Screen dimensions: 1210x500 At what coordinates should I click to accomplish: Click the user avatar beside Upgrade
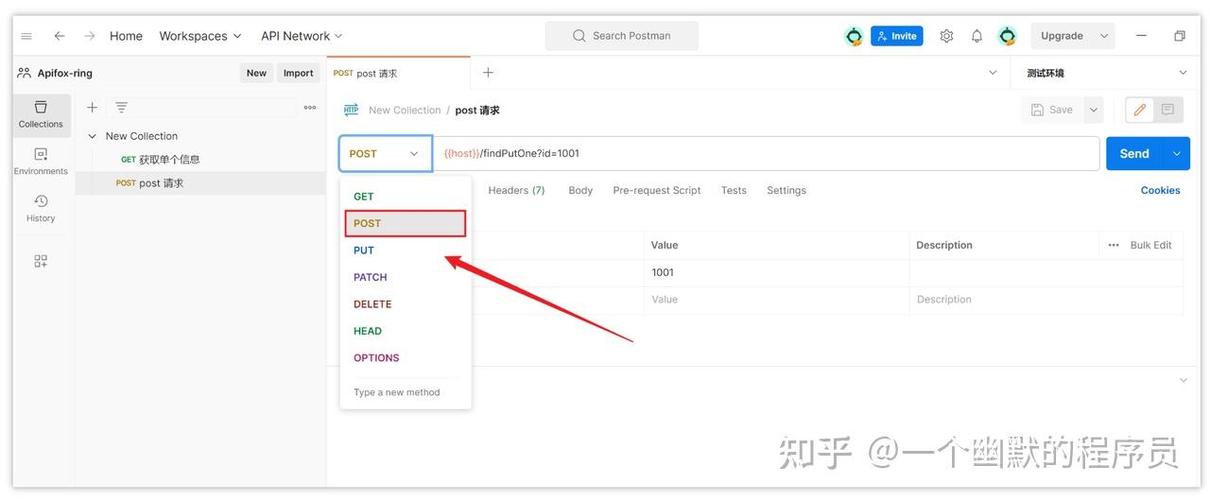(1007, 36)
